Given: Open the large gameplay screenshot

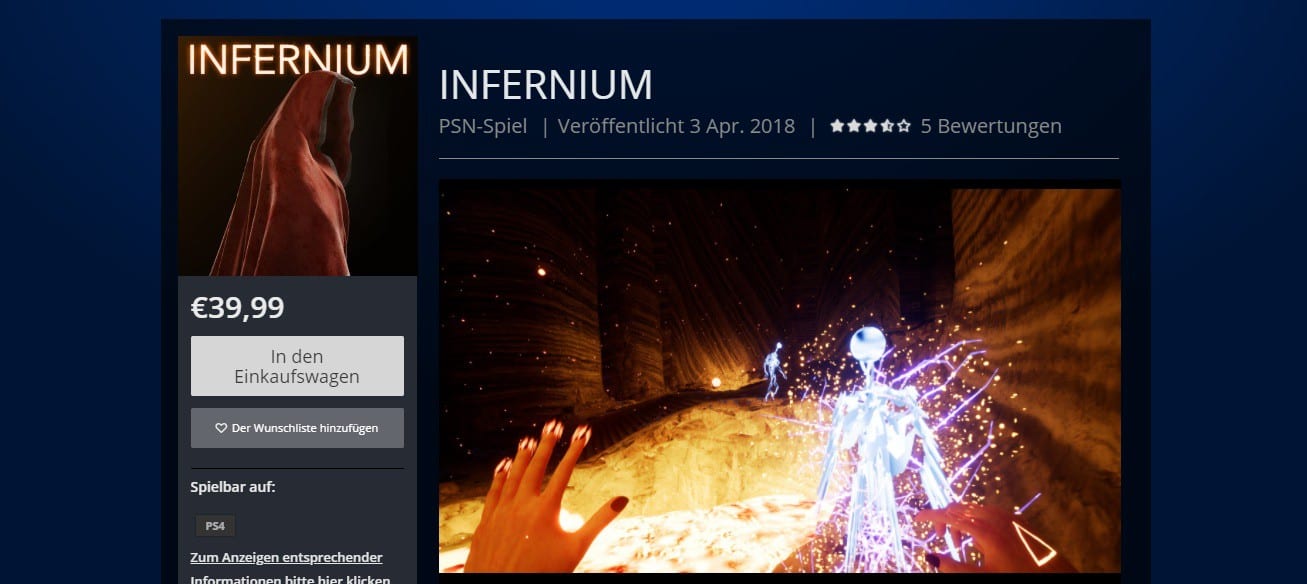Looking at the screenshot, I should [780, 376].
